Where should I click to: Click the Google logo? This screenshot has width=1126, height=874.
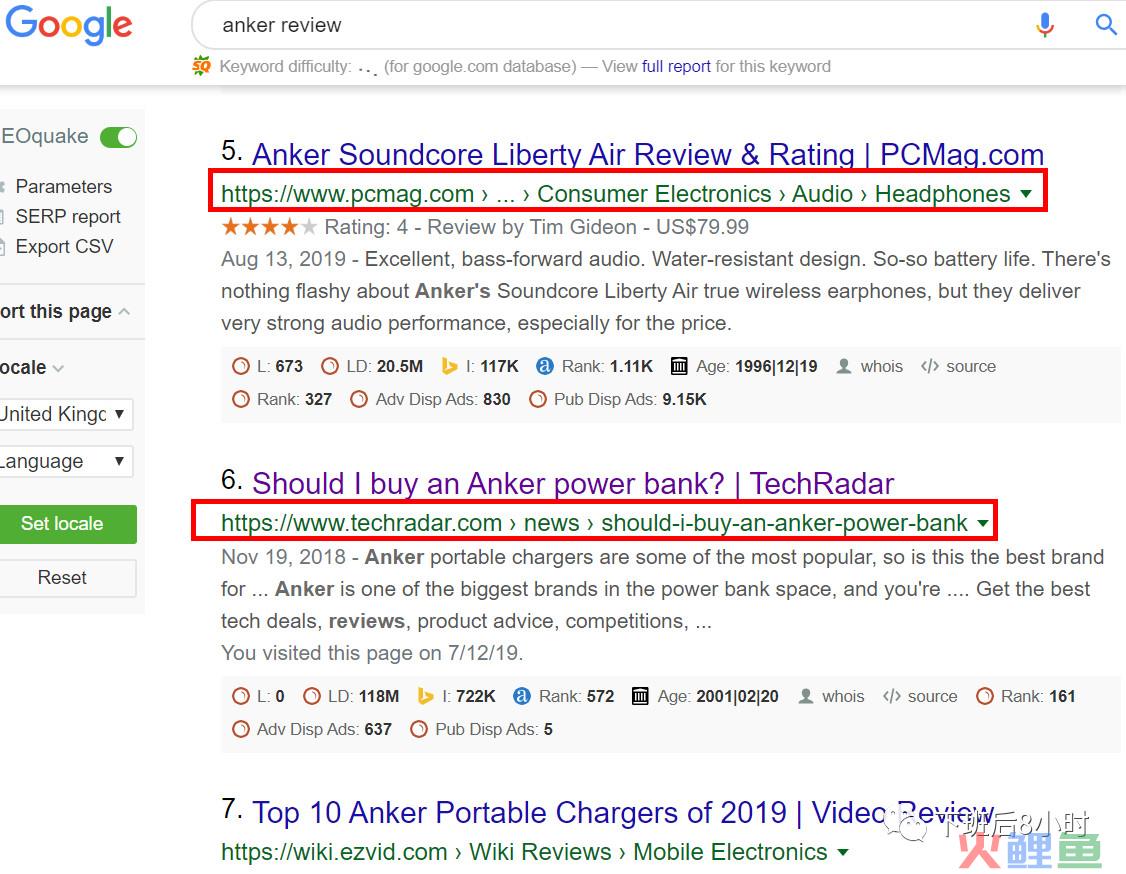pyautogui.click(x=69, y=24)
